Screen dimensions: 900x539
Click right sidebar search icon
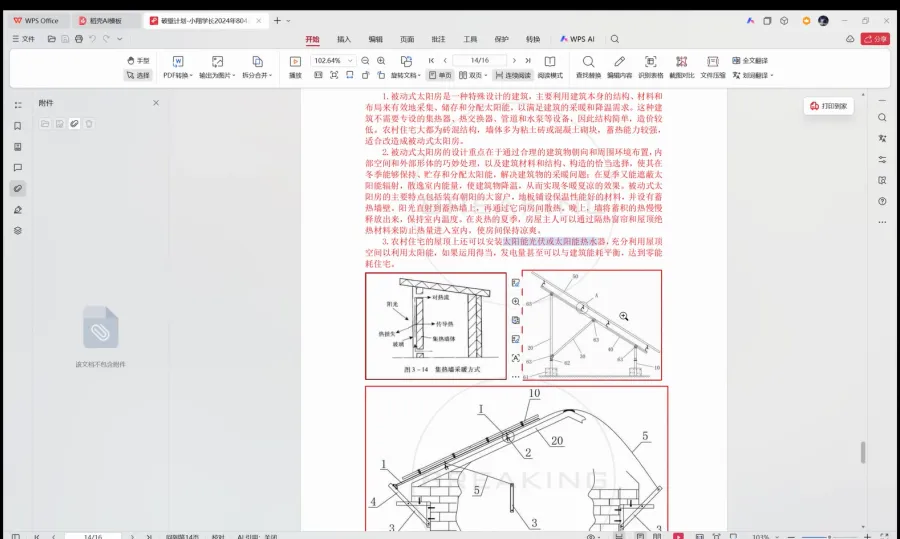(x=882, y=118)
